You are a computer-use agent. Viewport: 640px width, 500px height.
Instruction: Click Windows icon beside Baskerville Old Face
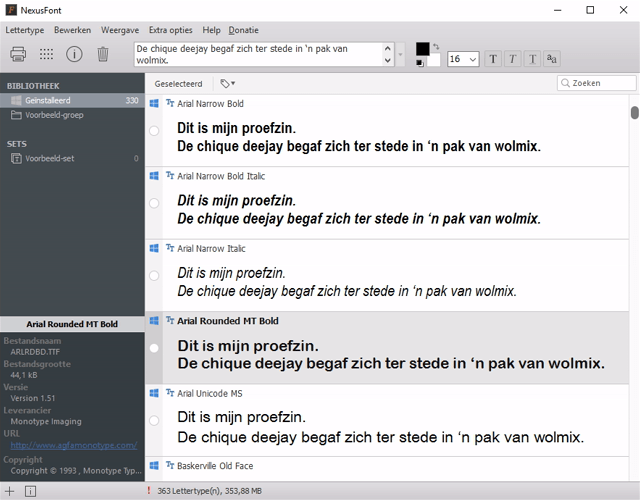tap(154, 466)
